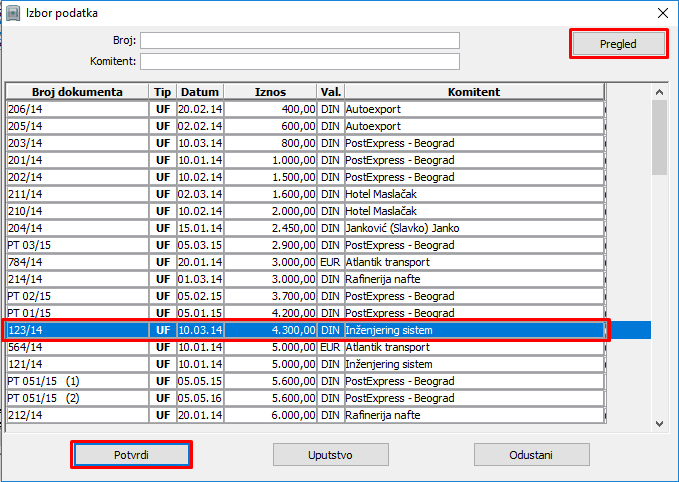Sort by Iznos column header

(x=270, y=92)
